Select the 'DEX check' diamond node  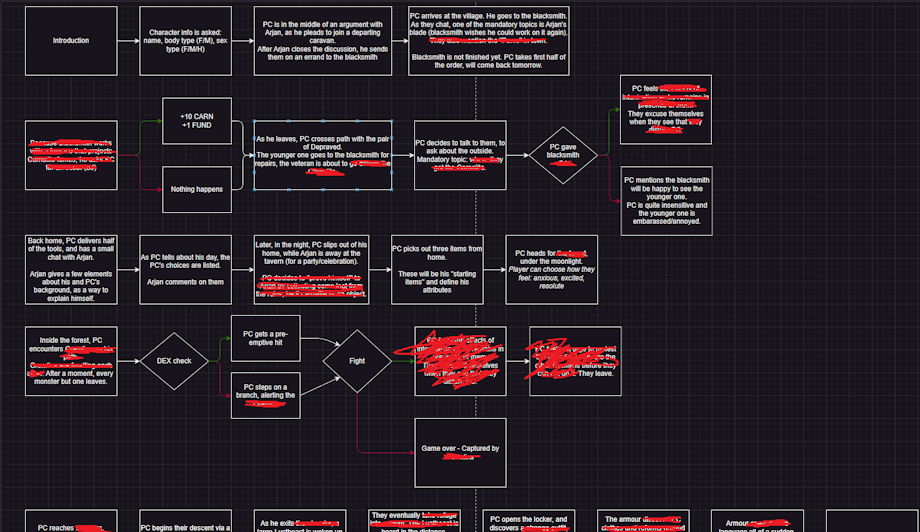(173, 361)
